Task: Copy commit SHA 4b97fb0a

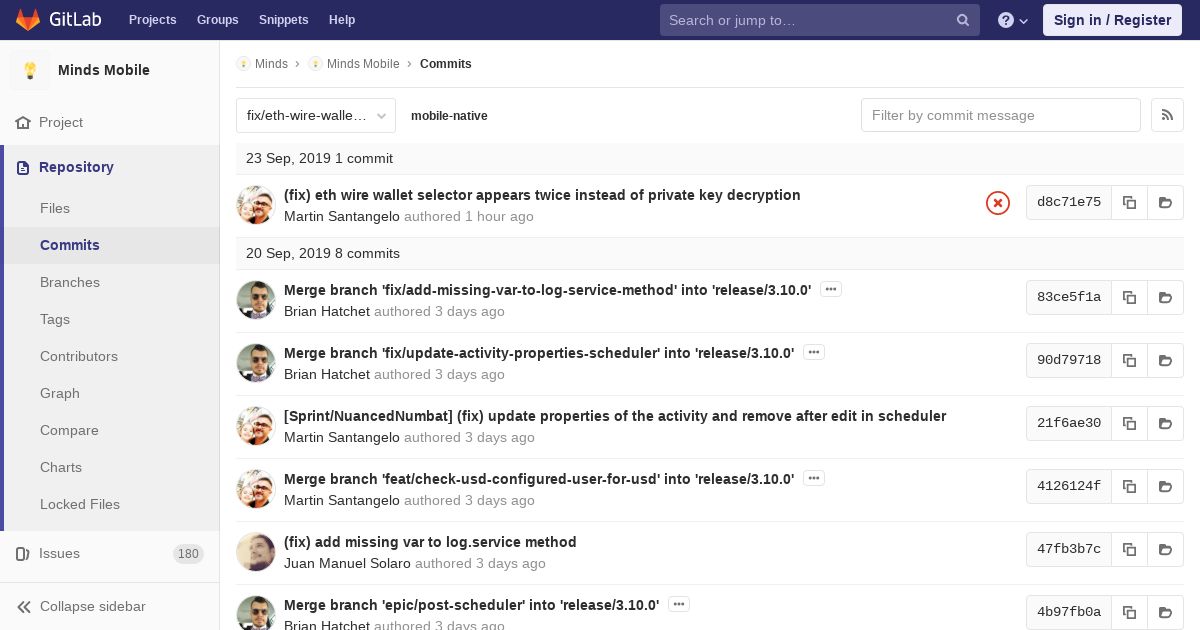Action: click(x=1129, y=612)
